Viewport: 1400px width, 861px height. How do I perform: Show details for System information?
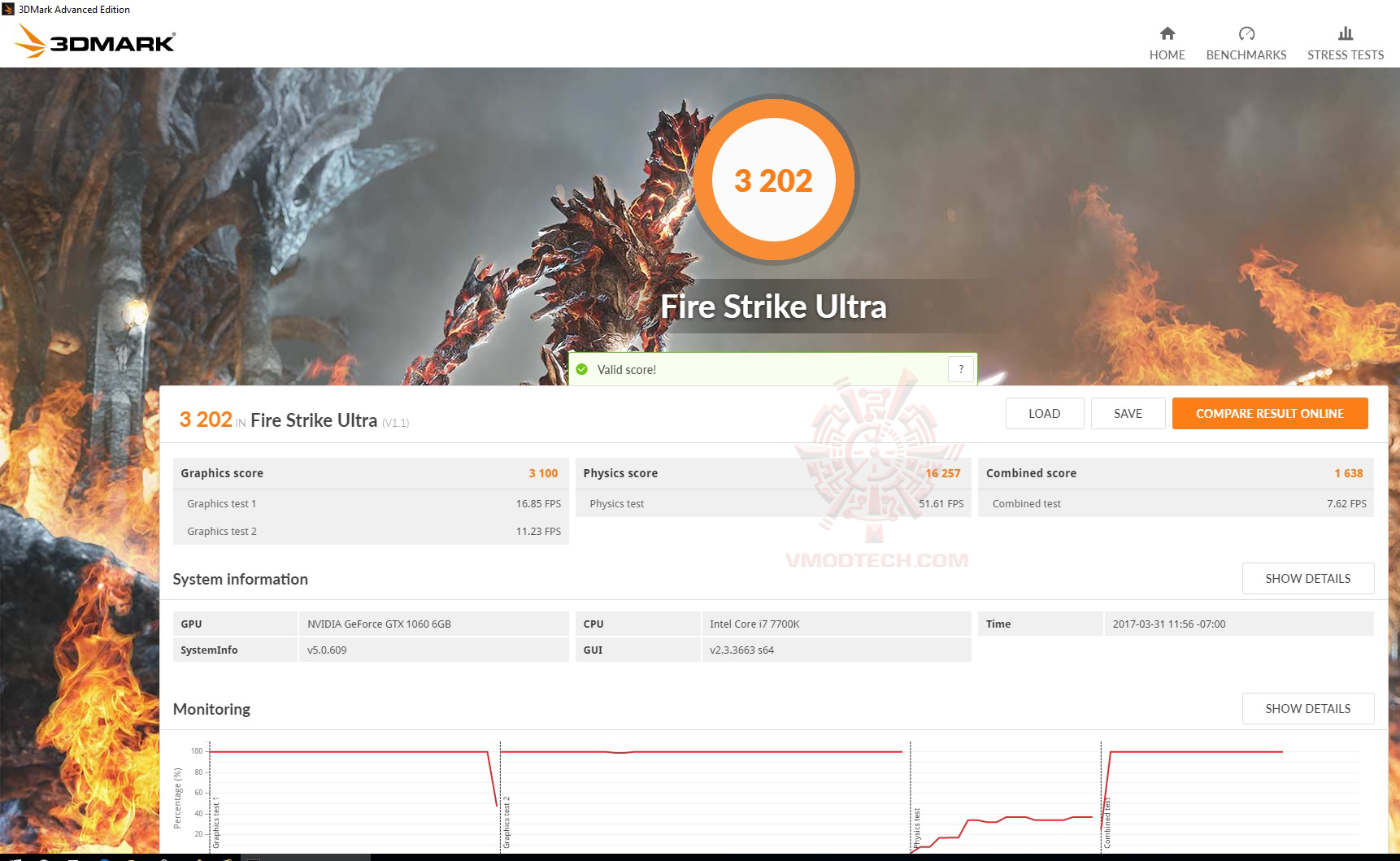[x=1308, y=578]
